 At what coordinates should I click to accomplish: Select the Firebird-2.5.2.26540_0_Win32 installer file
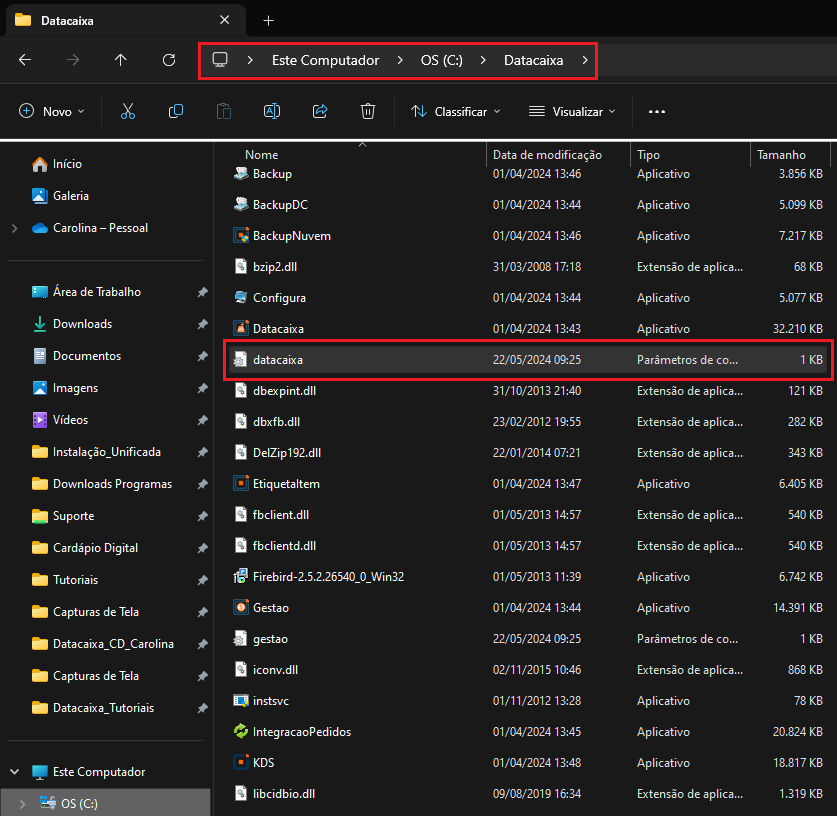click(x=328, y=577)
